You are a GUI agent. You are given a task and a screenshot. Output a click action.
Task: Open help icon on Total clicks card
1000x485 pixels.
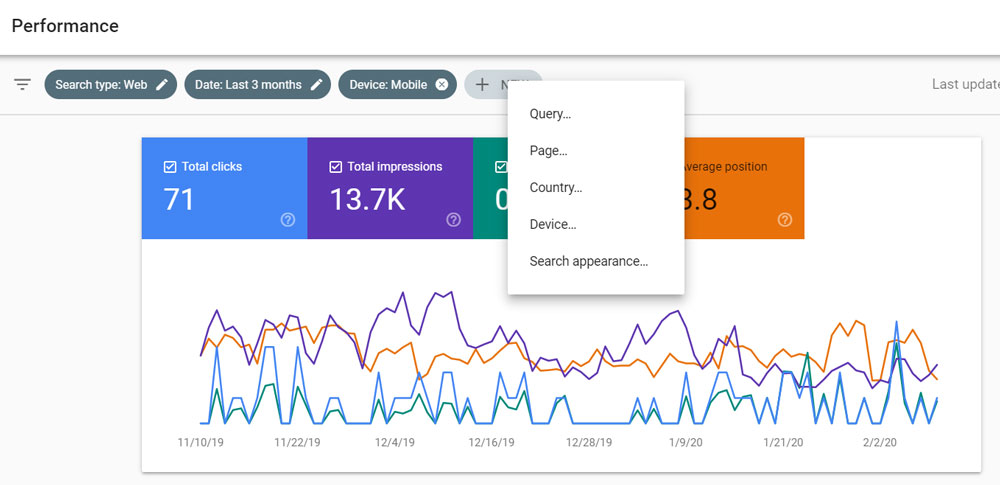pyautogui.click(x=288, y=220)
